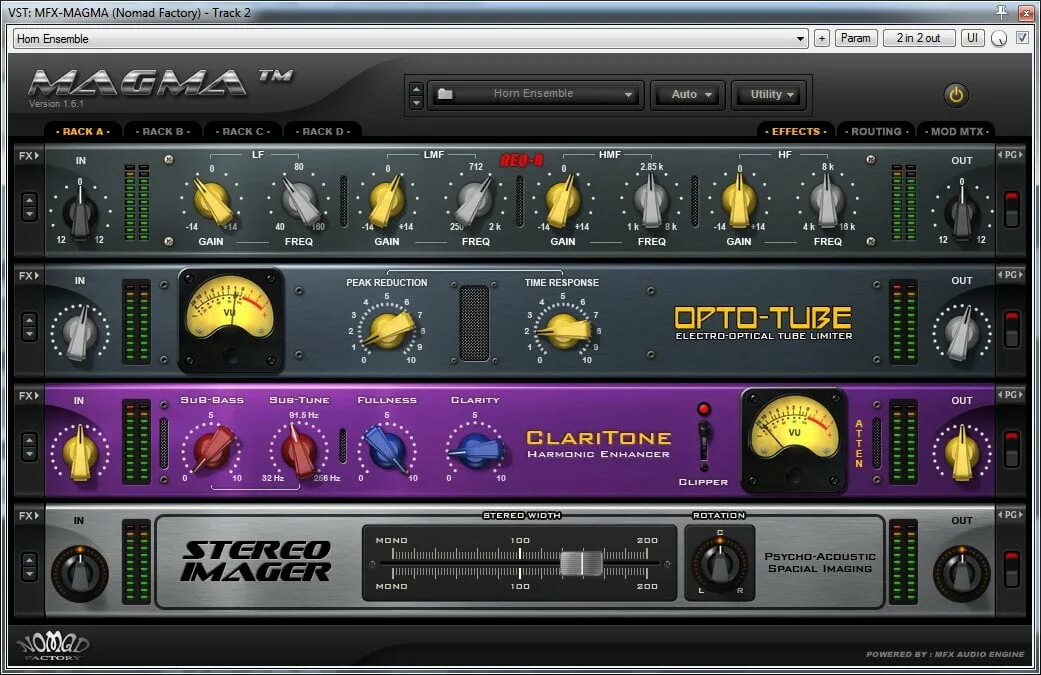This screenshot has width=1041, height=675.
Task: Toggle the MAGMA power button
Action: (x=956, y=95)
